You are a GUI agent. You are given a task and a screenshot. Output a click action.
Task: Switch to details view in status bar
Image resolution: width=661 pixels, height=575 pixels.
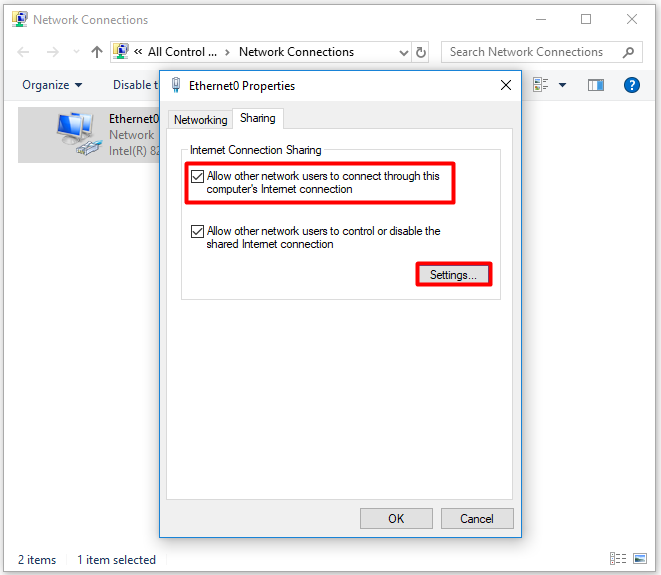pyautogui.click(x=618, y=559)
